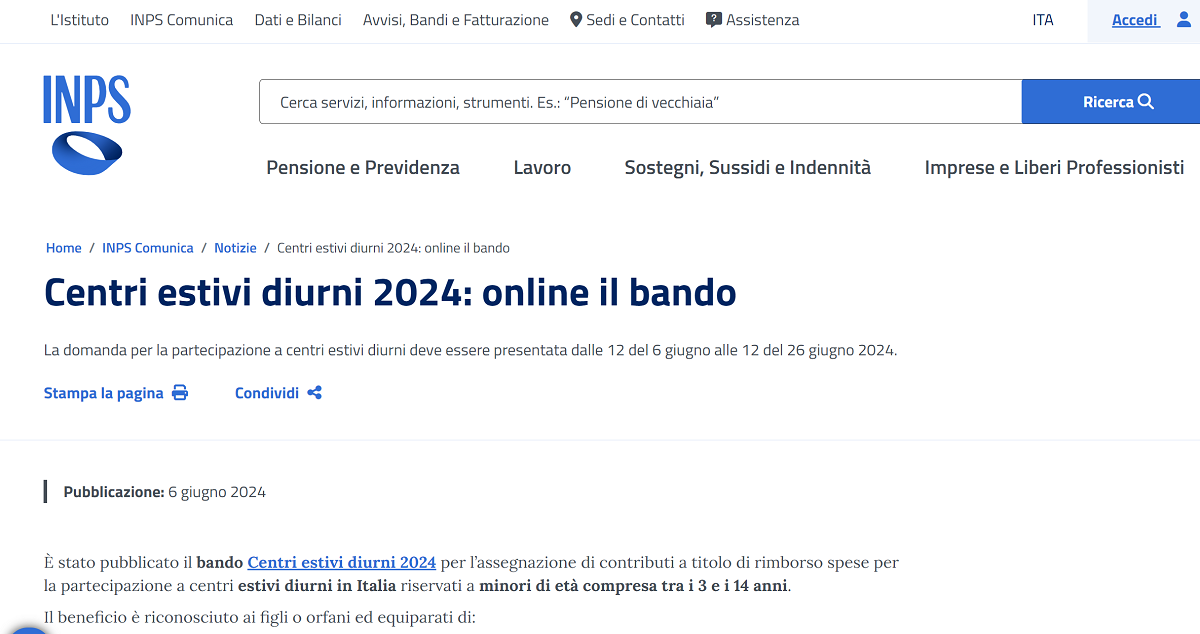The image size is (1200, 634).
Task: Expand Lavoro navigation menu
Action: click(x=542, y=167)
